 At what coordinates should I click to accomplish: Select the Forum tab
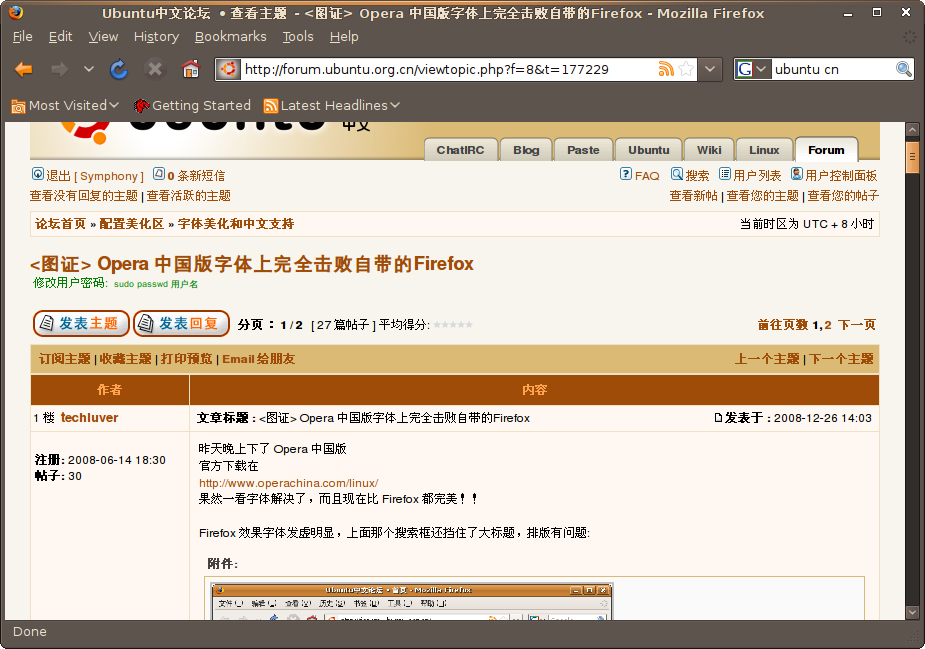tap(826, 150)
